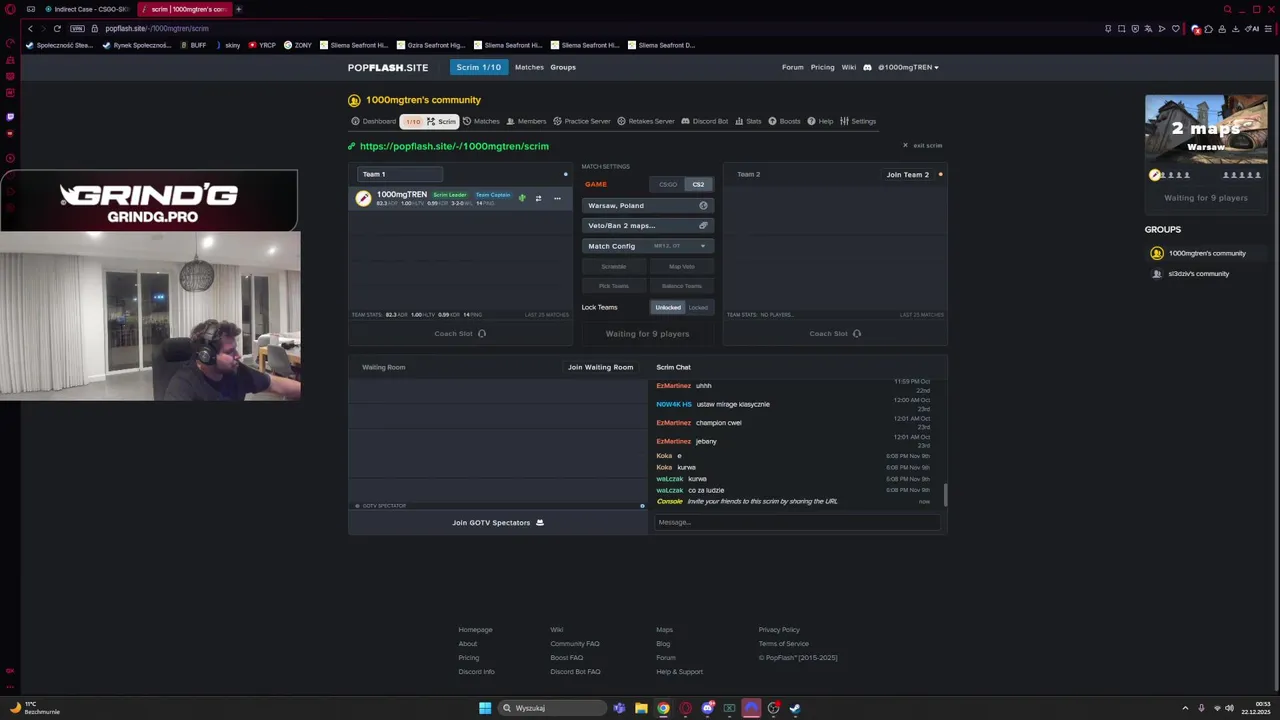Viewport: 1280px width, 720px height.
Task: Open the Pricing link in header
Action: pos(823,67)
